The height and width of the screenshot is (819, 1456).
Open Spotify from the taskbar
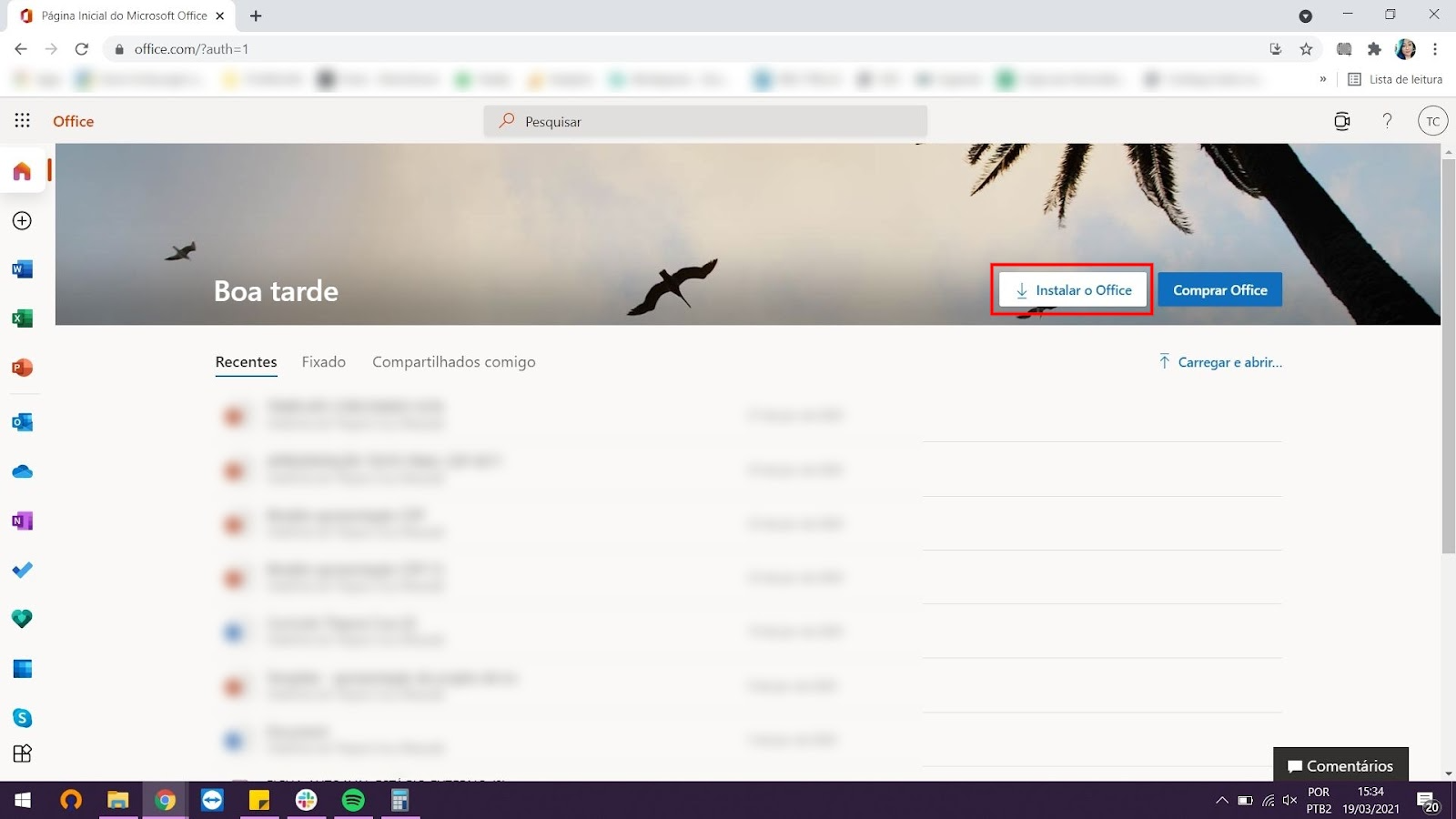353,800
